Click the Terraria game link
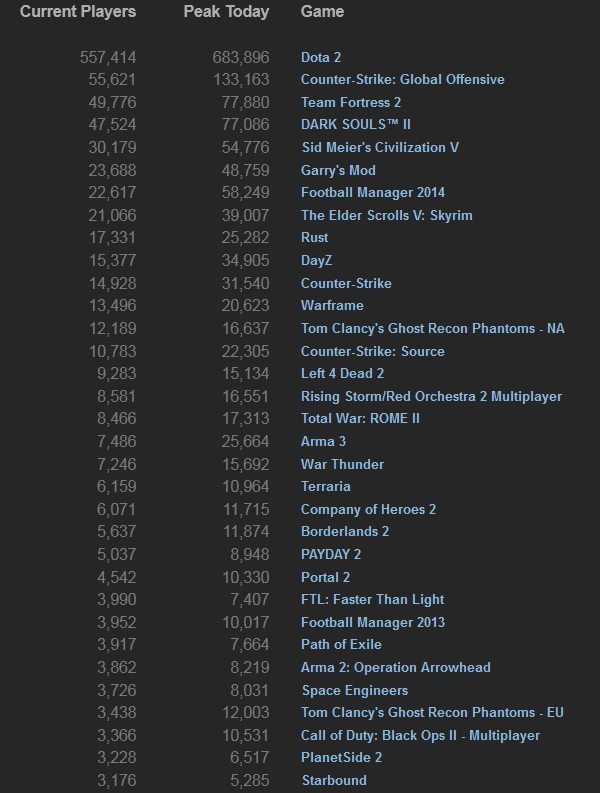The width and height of the screenshot is (600, 793). [x=326, y=486]
